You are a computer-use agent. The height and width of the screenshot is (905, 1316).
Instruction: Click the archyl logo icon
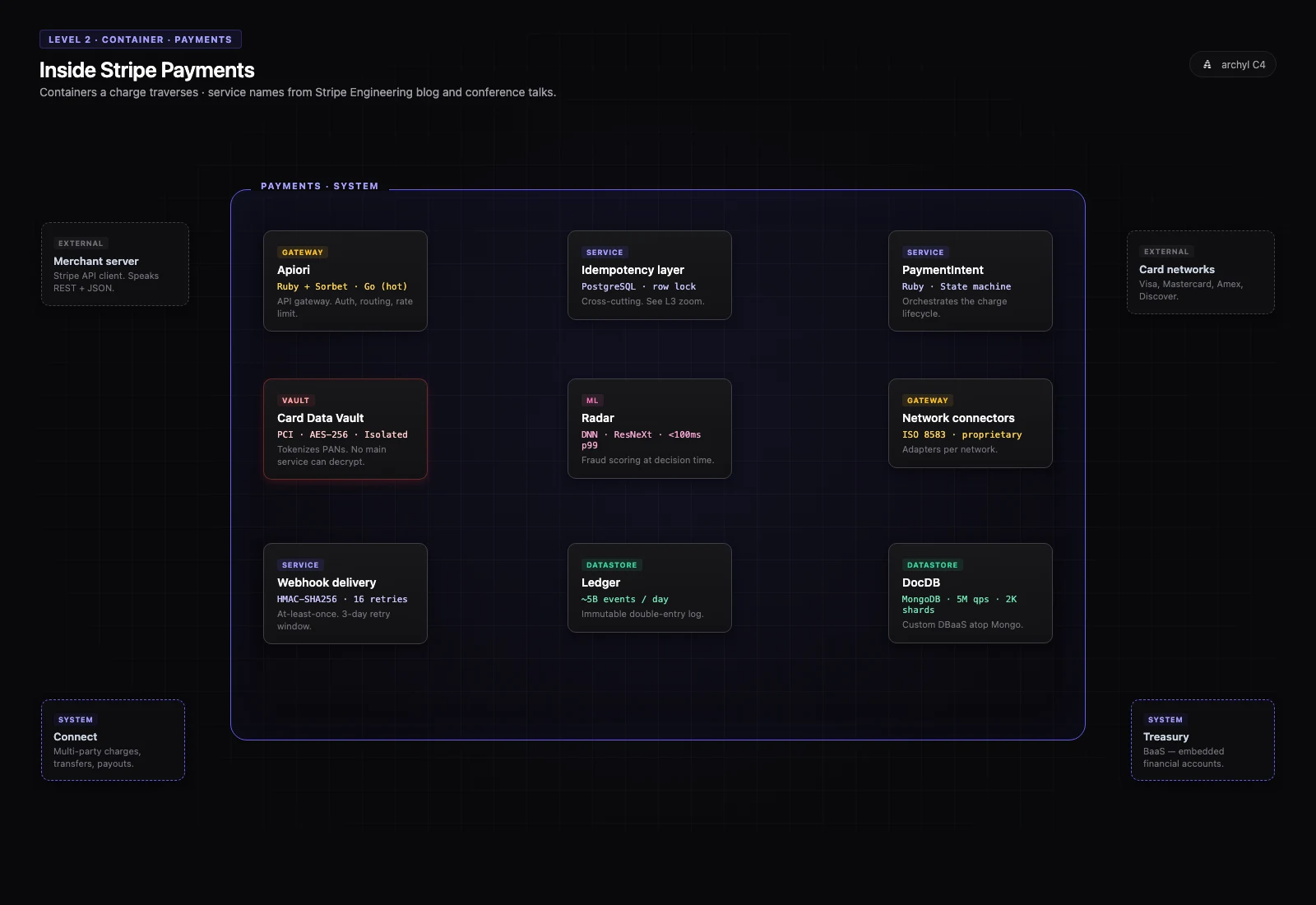click(1207, 65)
